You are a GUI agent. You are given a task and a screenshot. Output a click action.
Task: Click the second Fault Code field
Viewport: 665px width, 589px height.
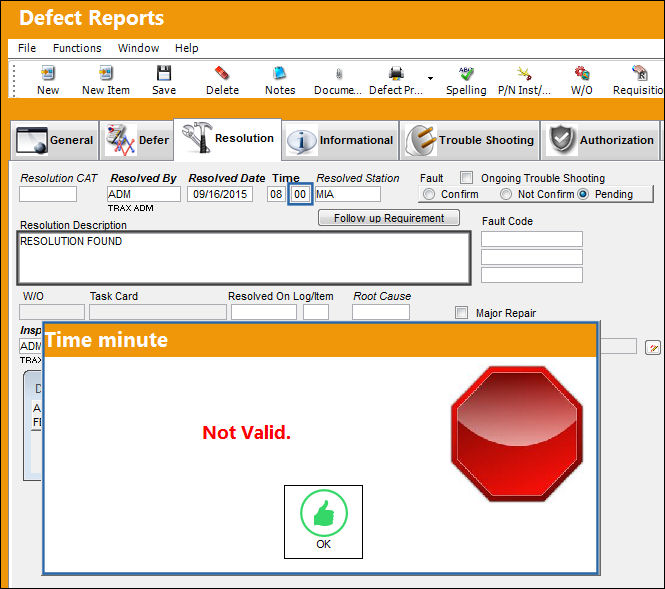pos(532,257)
